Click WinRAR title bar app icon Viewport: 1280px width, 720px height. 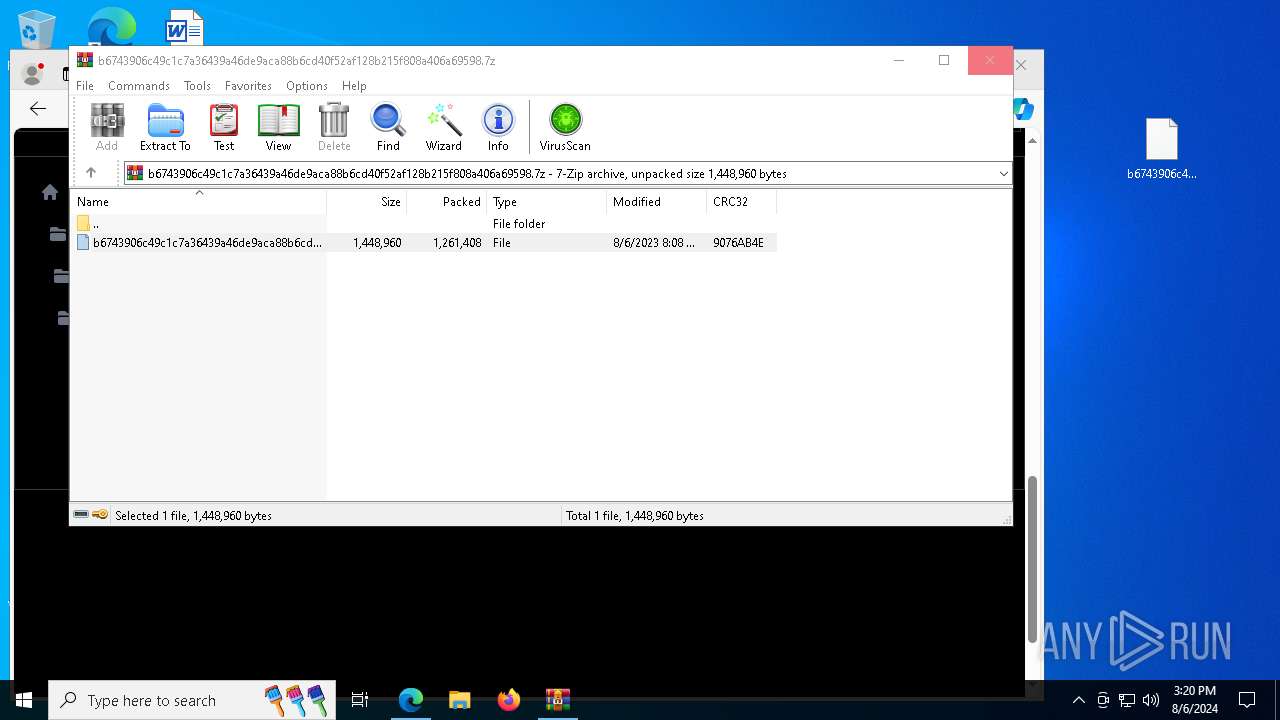pyautogui.click(x=85, y=60)
